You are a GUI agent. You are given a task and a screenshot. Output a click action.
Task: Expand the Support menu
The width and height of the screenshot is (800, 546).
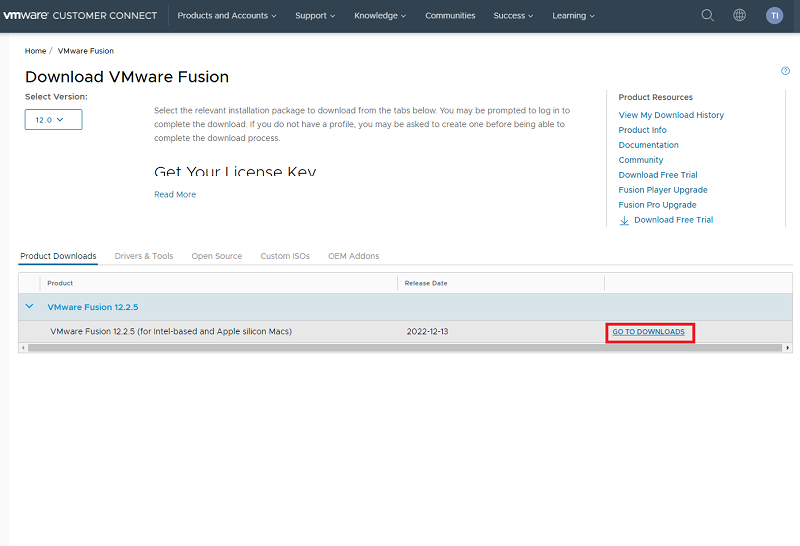coord(315,15)
